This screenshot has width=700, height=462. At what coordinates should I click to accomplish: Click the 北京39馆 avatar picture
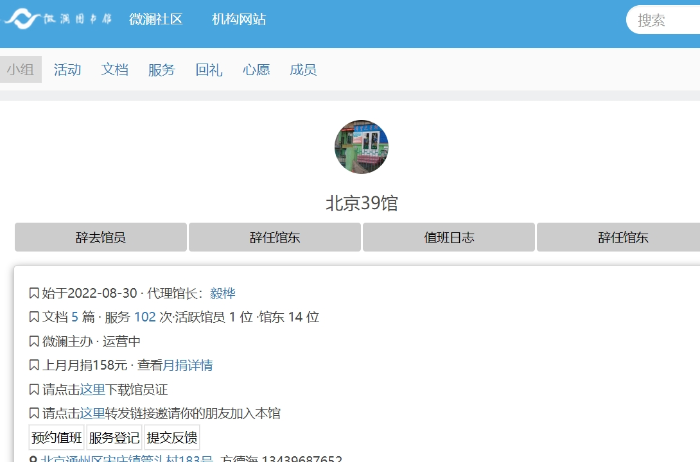click(x=361, y=147)
